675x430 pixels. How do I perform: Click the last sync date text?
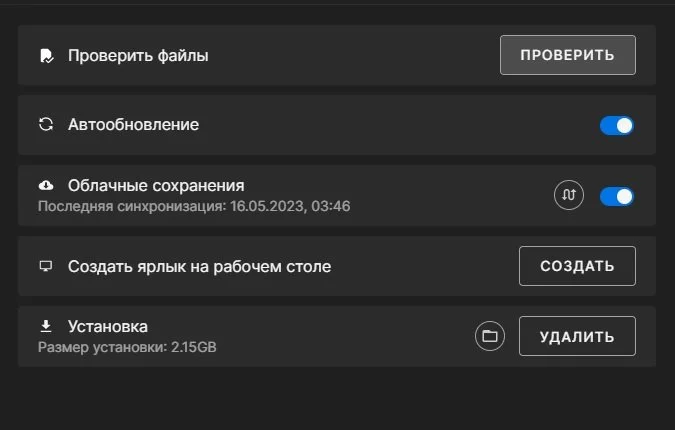pos(194,206)
